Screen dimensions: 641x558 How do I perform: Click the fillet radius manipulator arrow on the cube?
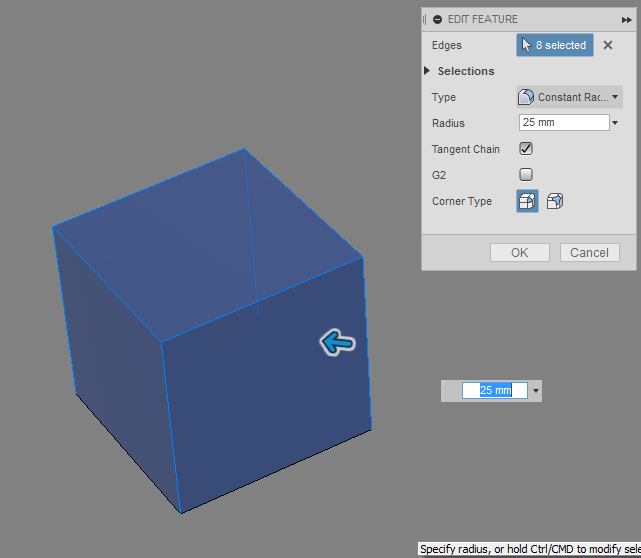(x=338, y=343)
